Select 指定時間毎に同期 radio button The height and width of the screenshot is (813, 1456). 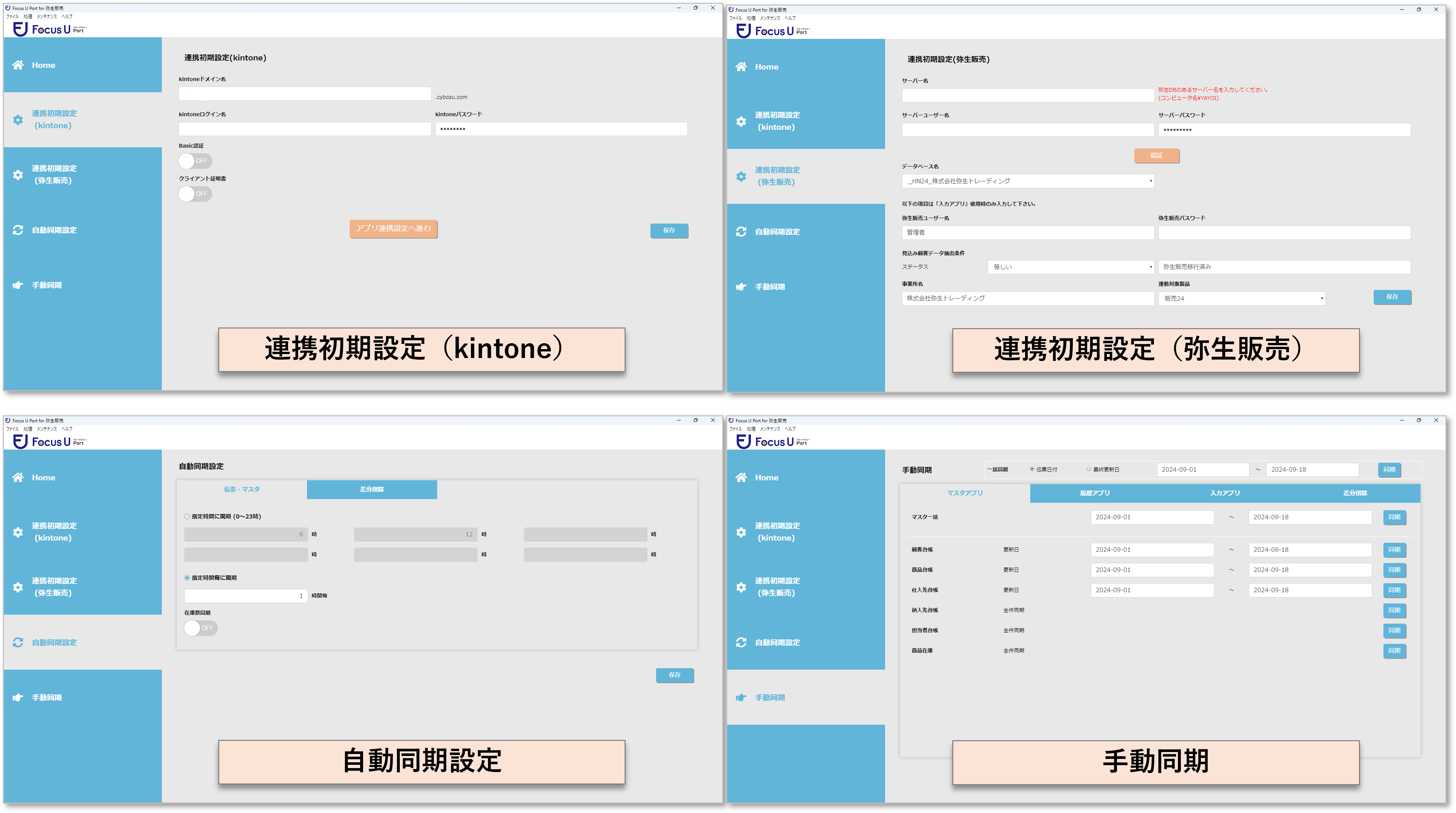click(x=187, y=578)
